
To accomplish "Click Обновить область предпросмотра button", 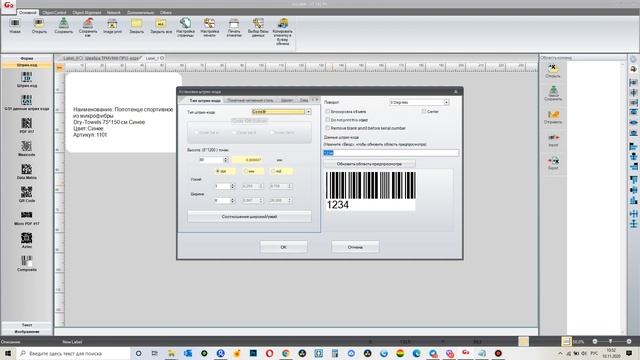I will pyautogui.click(x=369, y=164).
